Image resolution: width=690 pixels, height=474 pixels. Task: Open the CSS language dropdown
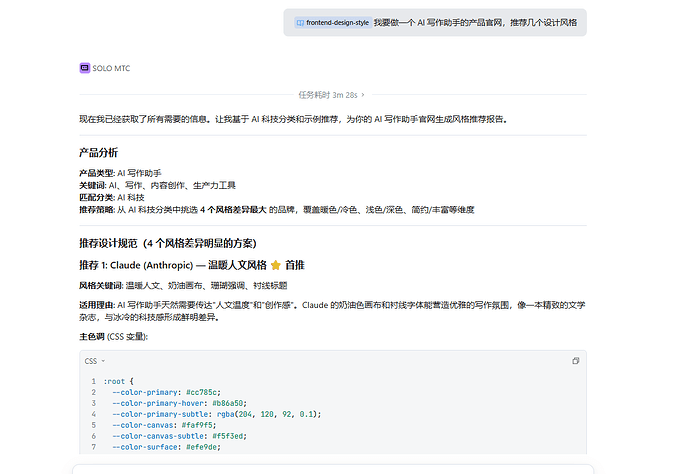pyautogui.click(x=95, y=361)
